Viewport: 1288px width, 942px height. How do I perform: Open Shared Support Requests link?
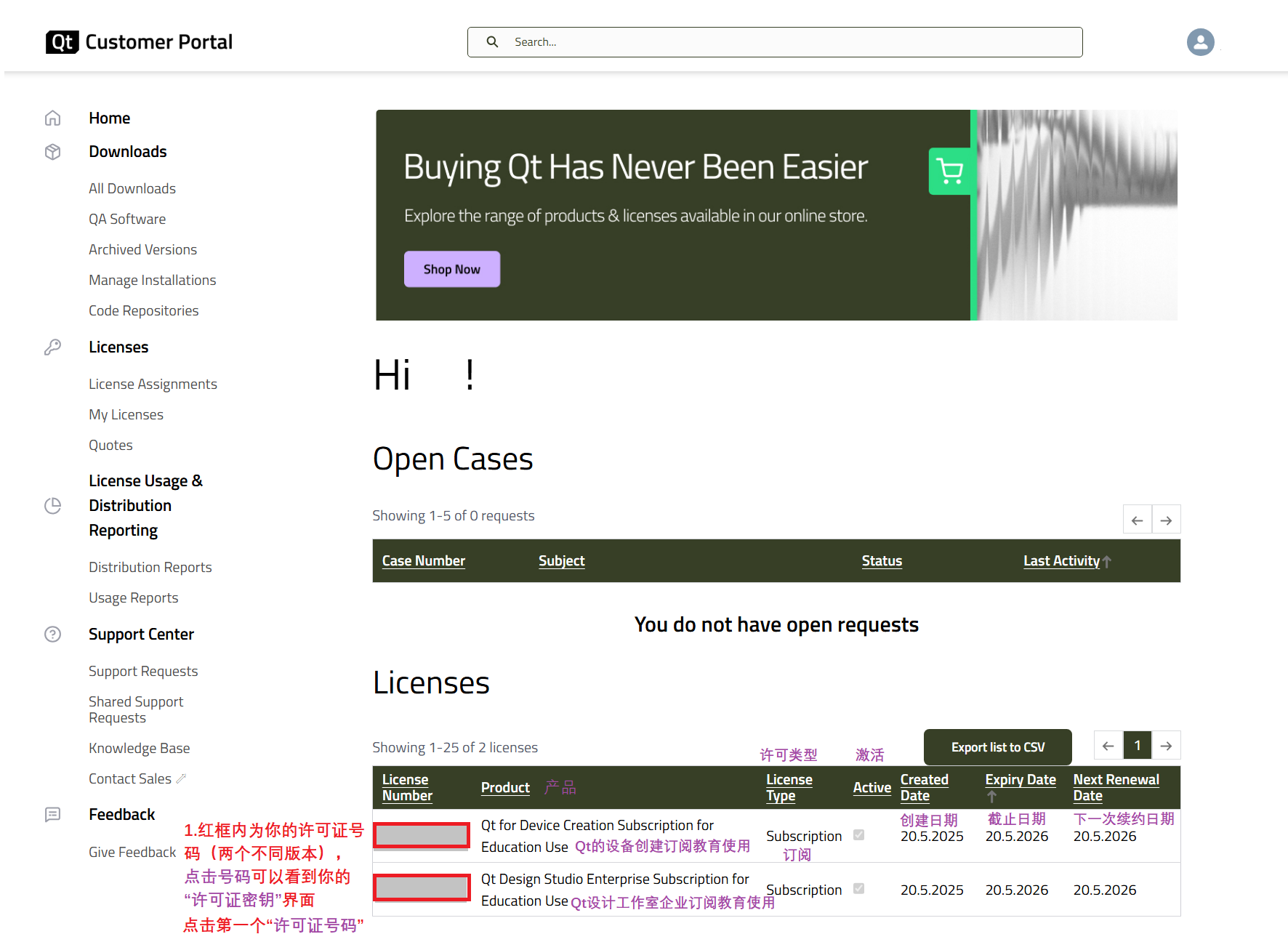136,709
